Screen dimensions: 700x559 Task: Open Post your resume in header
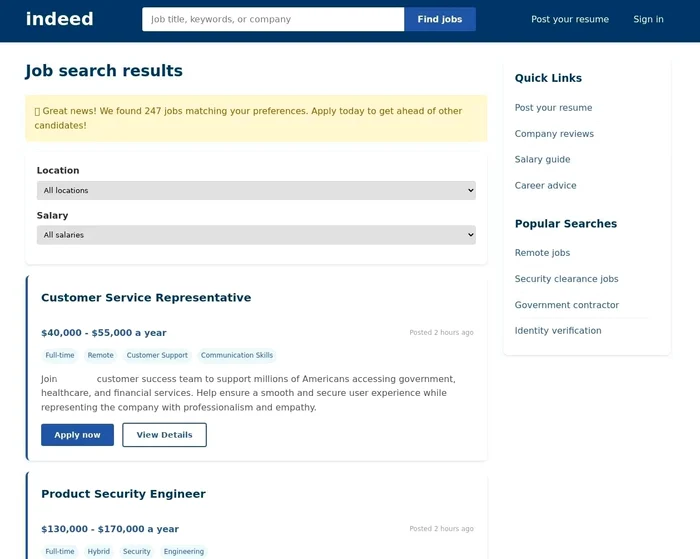click(x=569, y=19)
